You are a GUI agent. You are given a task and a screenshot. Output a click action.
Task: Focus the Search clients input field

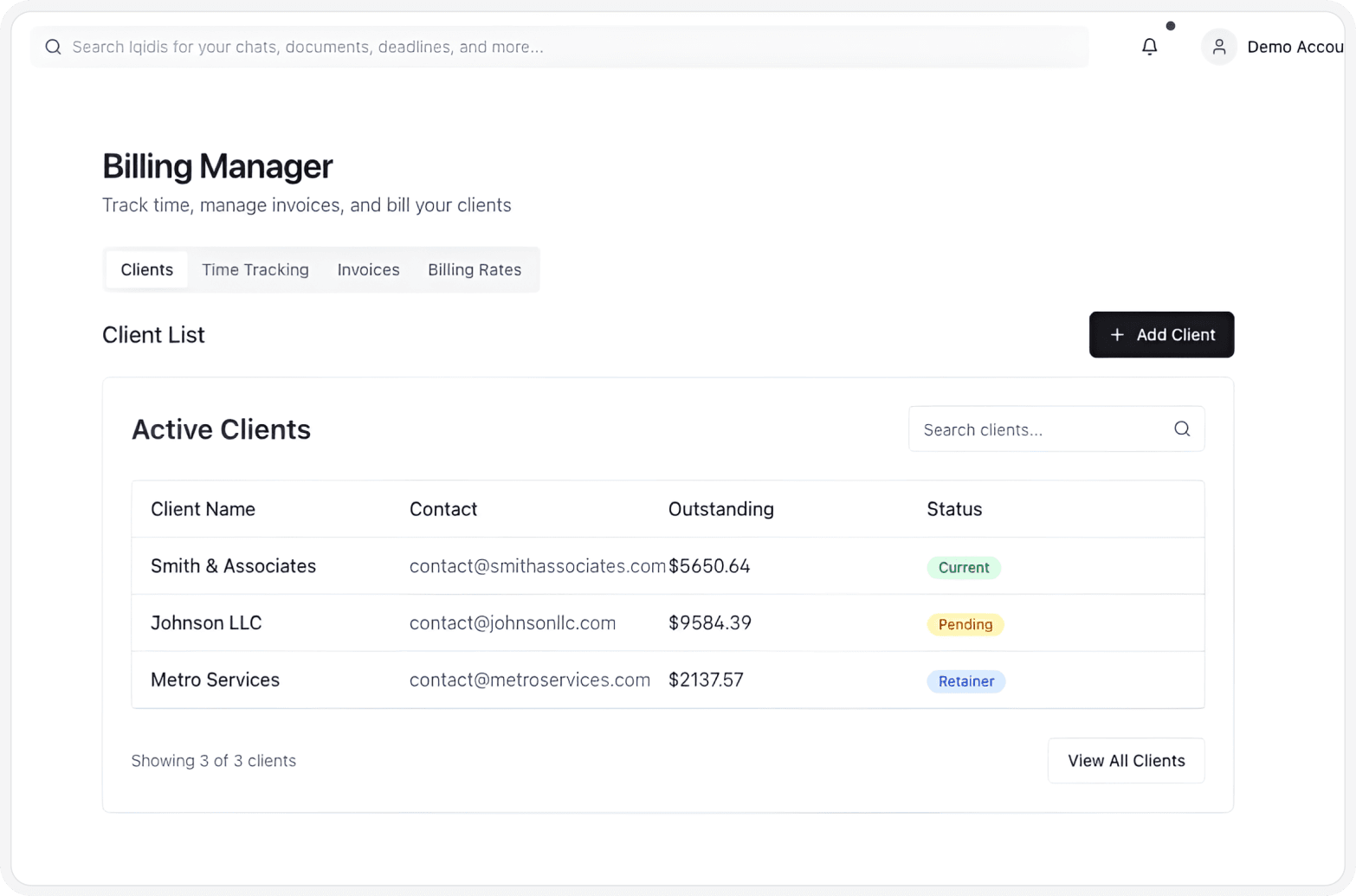click(x=1056, y=429)
